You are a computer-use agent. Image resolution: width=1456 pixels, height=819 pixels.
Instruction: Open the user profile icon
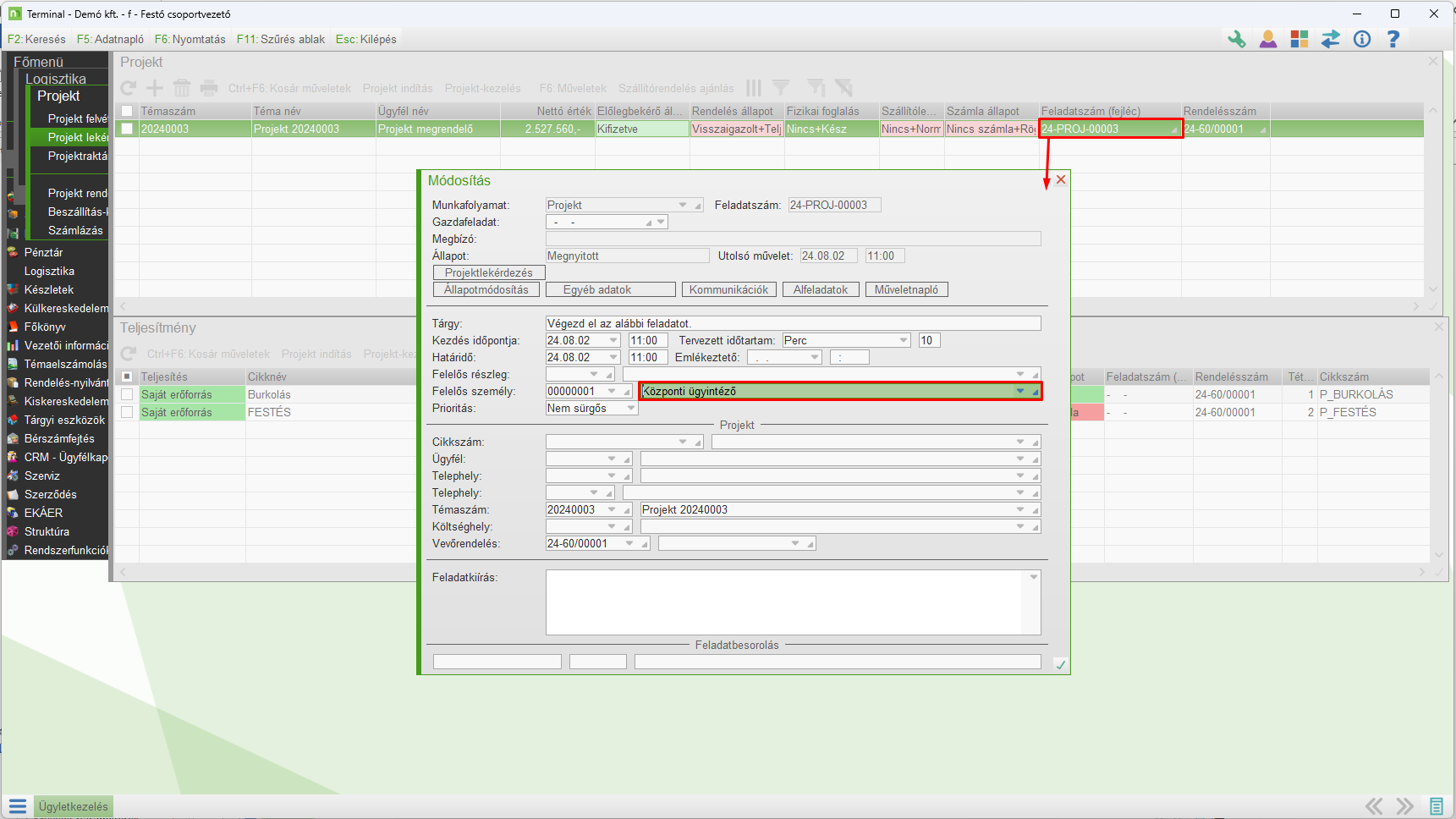[1267, 39]
